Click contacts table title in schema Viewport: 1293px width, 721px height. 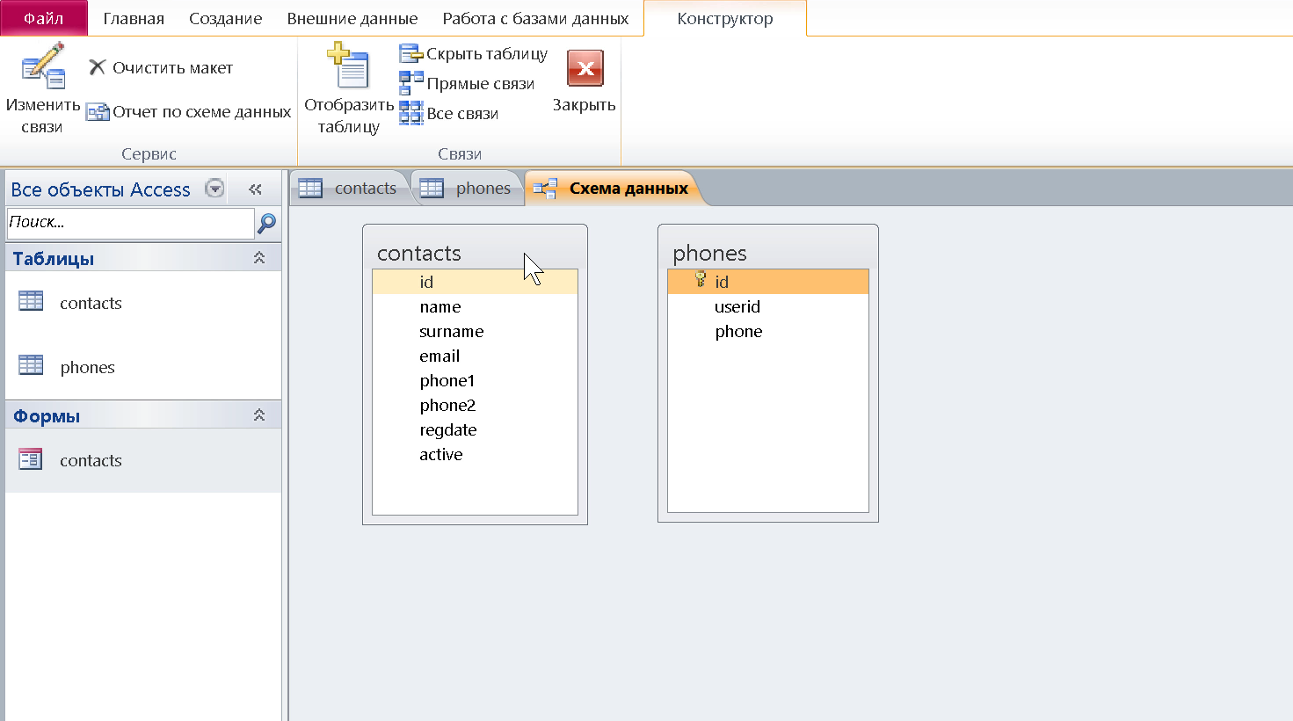tap(419, 253)
